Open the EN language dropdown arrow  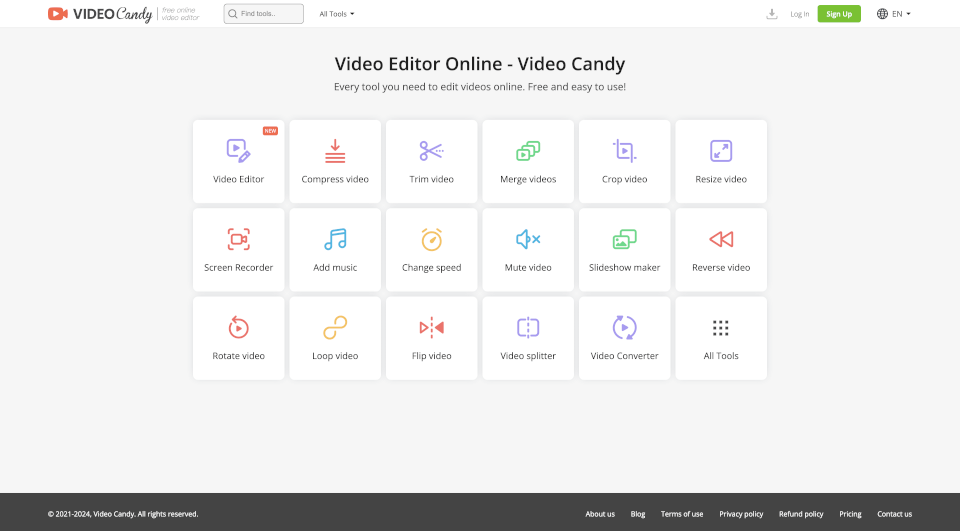(908, 13)
